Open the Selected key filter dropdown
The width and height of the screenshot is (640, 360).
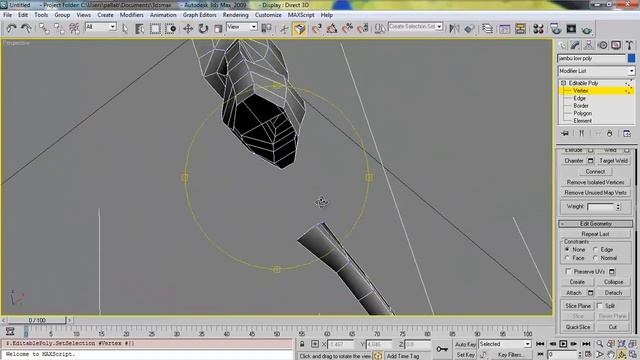pyautogui.click(x=504, y=344)
